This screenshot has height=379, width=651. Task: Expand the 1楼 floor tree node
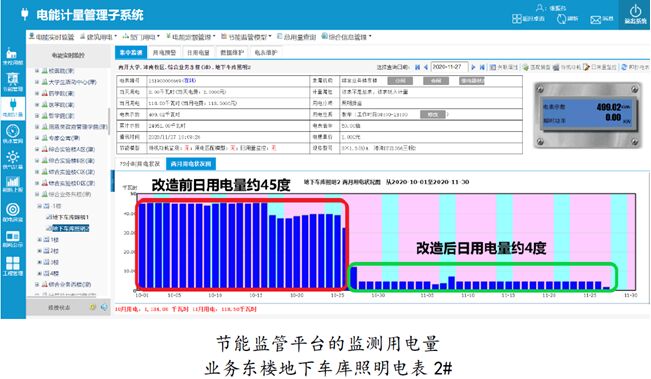(x=40, y=240)
